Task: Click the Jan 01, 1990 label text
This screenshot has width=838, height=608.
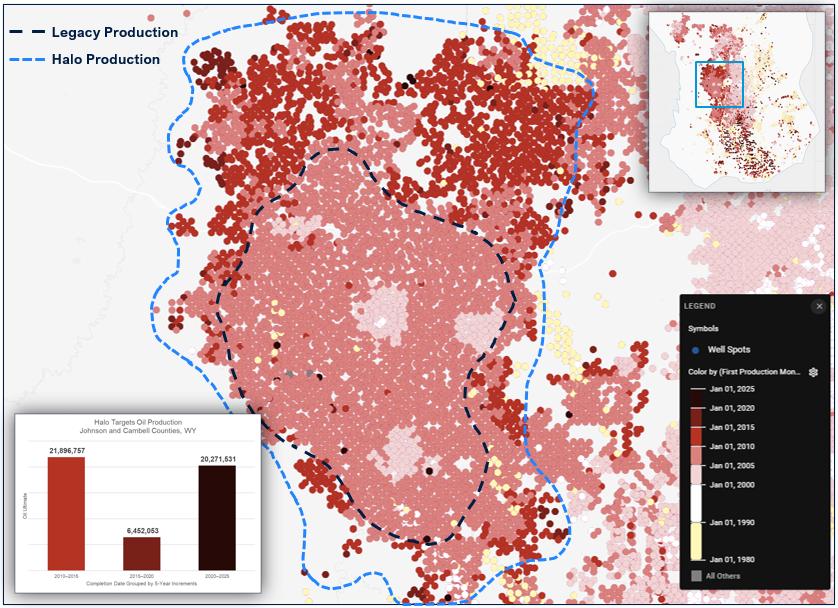Action: pos(731,524)
